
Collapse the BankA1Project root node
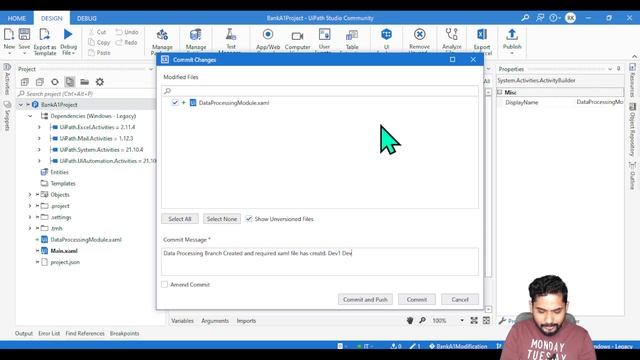point(20,105)
